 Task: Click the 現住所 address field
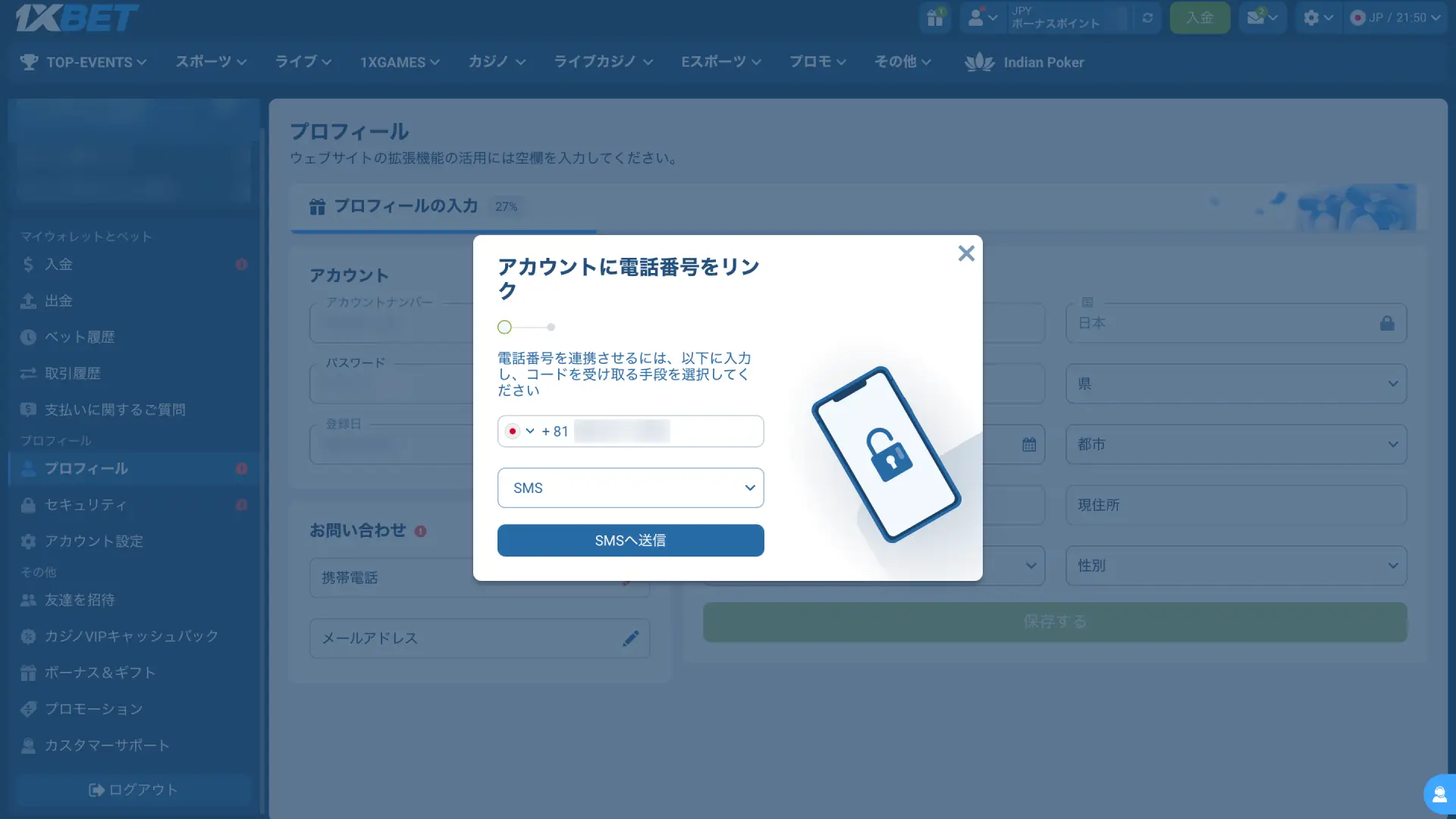click(x=1236, y=505)
